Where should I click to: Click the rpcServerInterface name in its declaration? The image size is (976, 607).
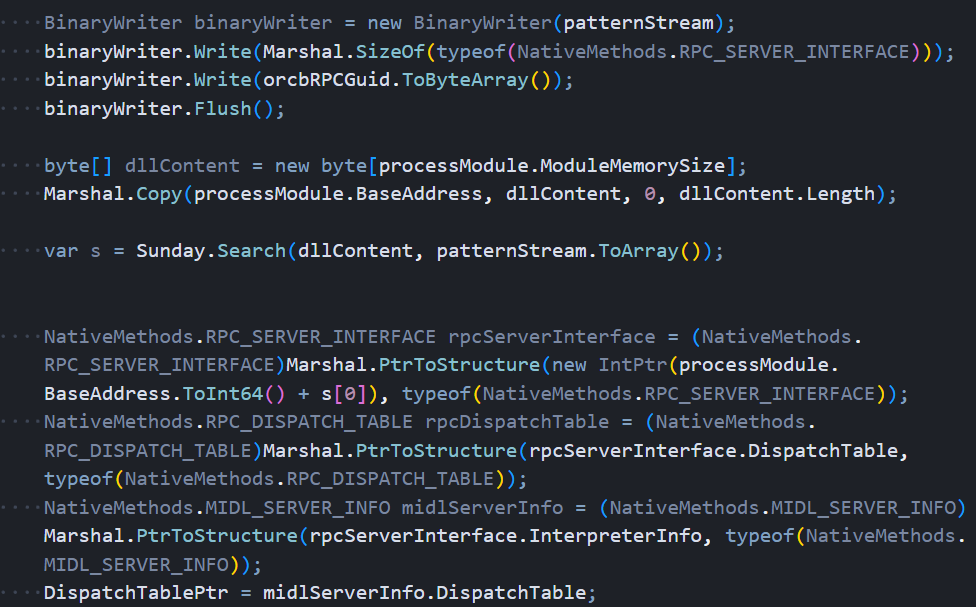[x=551, y=337]
